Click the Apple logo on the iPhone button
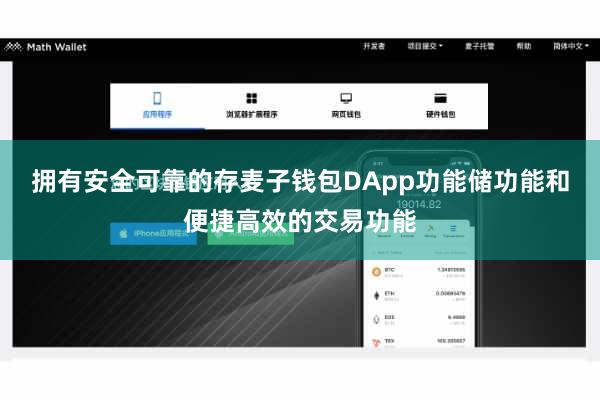Viewport: 600px width, 400px height. pos(123,233)
